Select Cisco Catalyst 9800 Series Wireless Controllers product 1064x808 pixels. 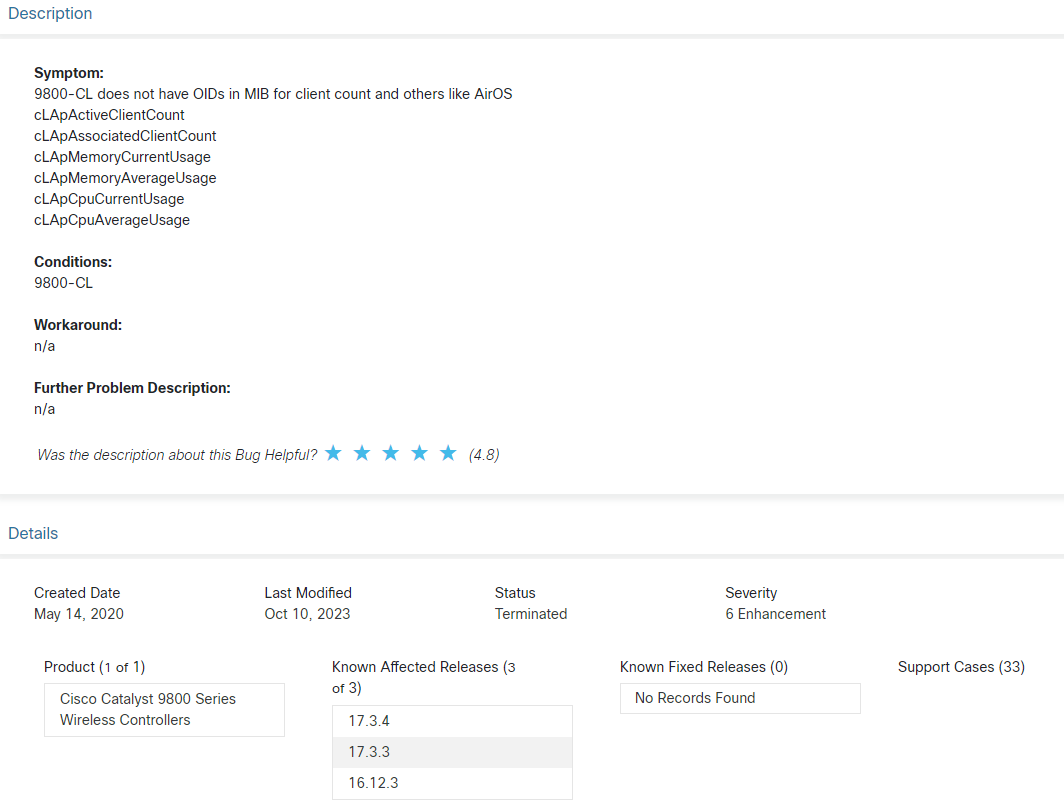[x=164, y=710]
